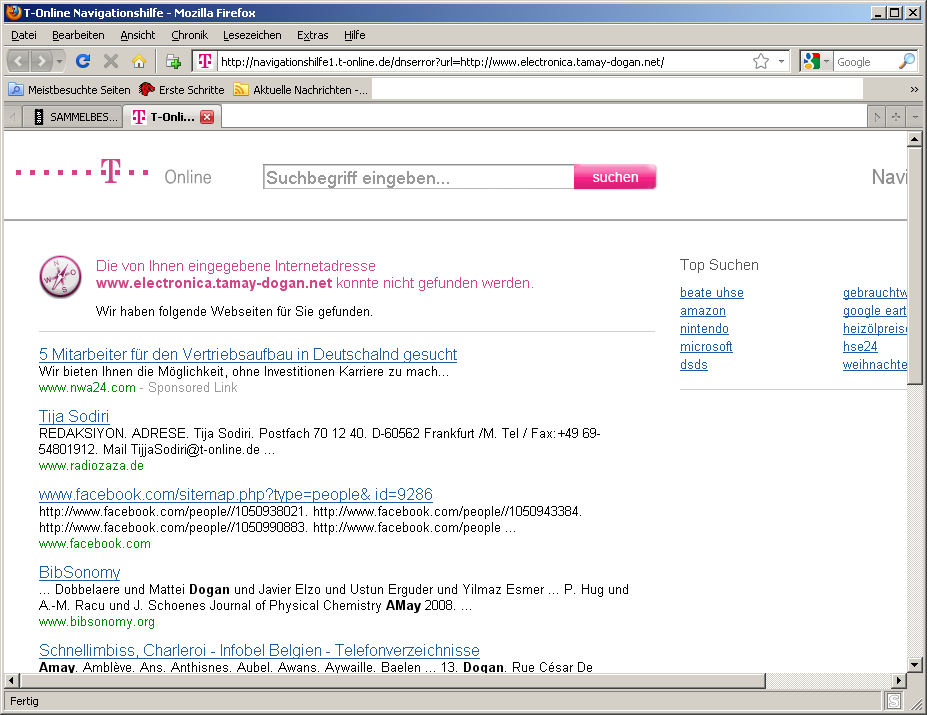The height and width of the screenshot is (715, 927).
Task: Click the stop loading X icon
Action: 111,61
